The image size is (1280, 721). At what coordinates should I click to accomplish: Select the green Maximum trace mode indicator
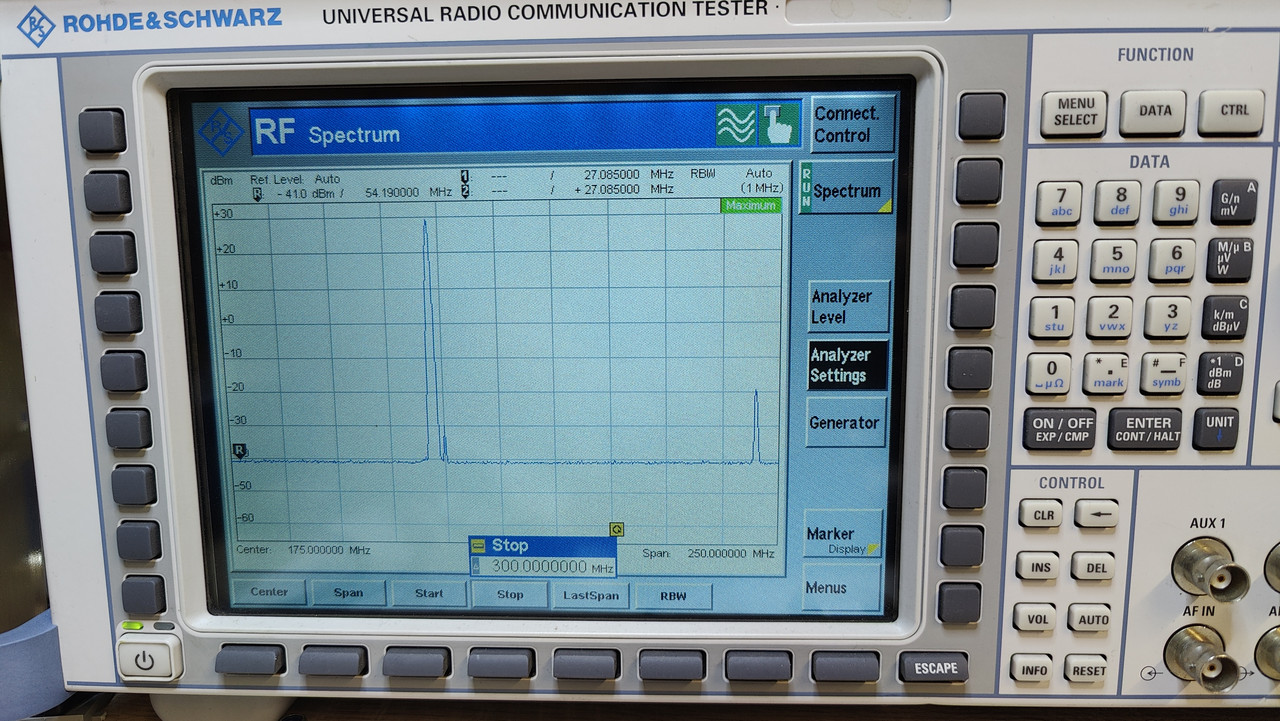point(751,205)
